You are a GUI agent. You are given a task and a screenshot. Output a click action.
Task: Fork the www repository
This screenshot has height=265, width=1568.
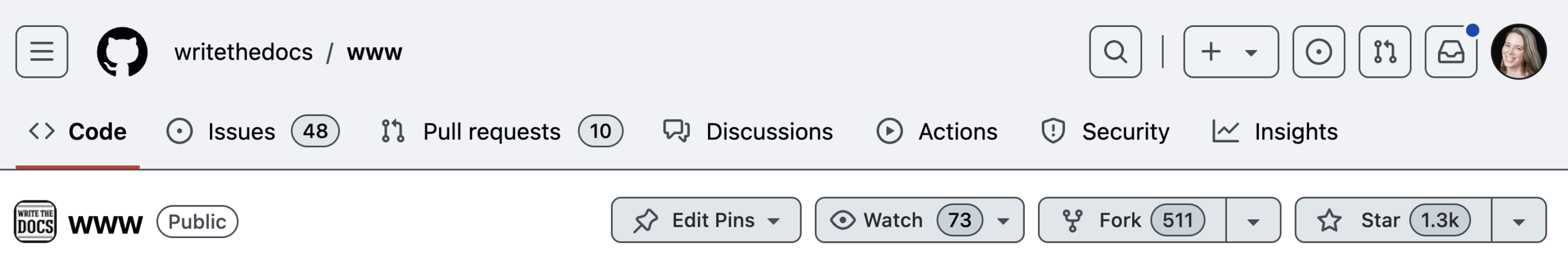pyautogui.click(x=1132, y=220)
